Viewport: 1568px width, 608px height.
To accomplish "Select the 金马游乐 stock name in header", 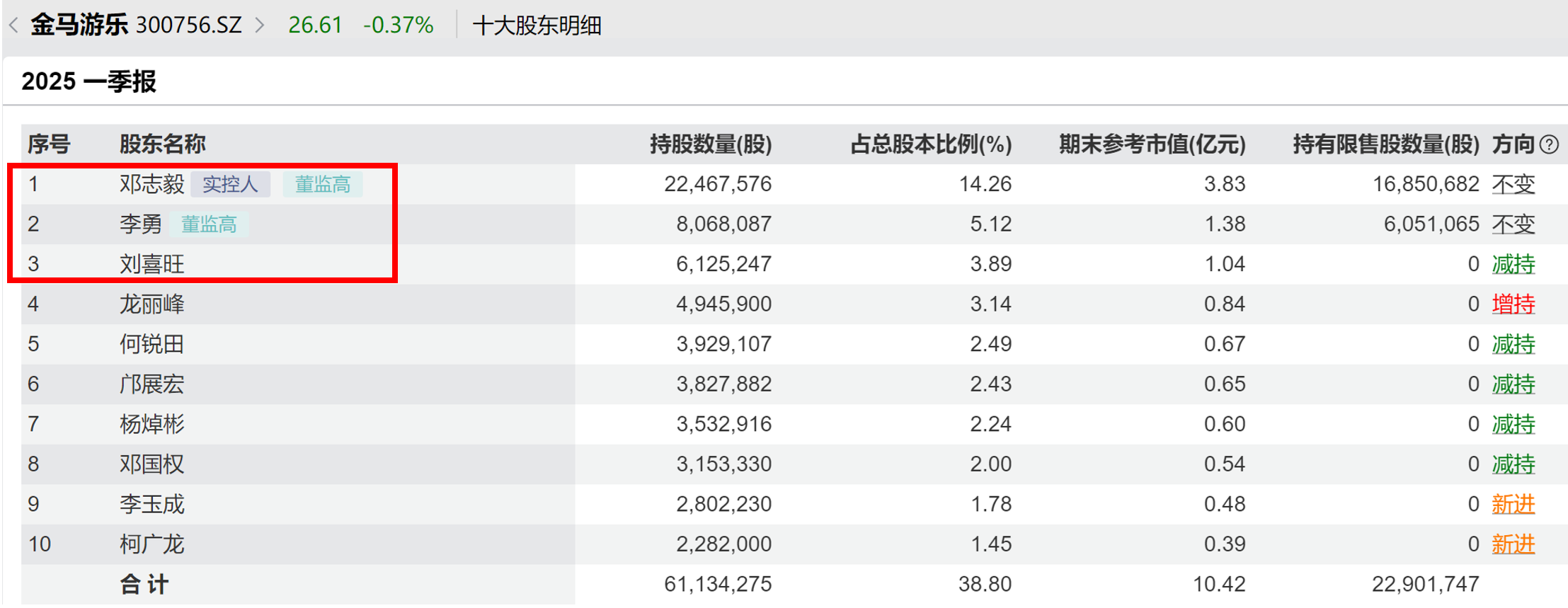I will coord(79,25).
